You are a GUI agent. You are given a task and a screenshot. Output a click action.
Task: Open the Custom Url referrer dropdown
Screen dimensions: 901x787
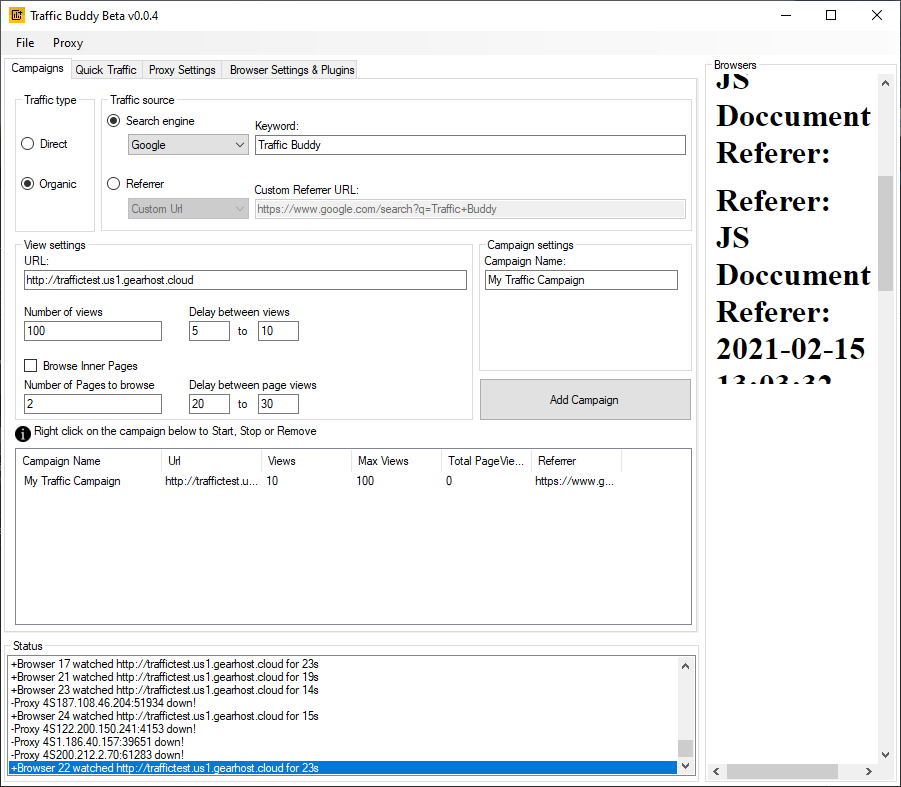pos(187,208)
